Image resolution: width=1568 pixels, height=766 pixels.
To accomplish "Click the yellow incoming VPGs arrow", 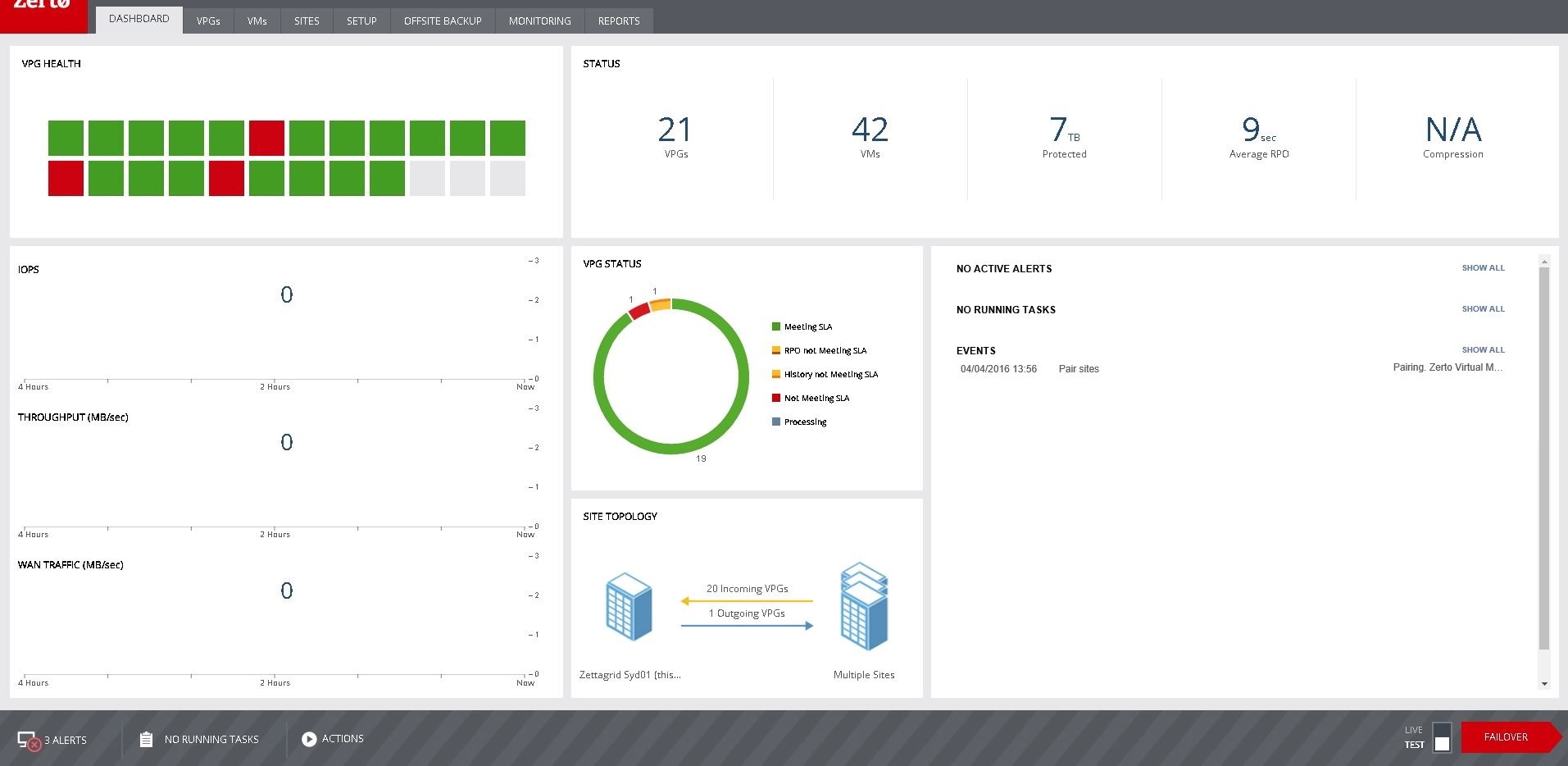I will [x=747, y=601].
